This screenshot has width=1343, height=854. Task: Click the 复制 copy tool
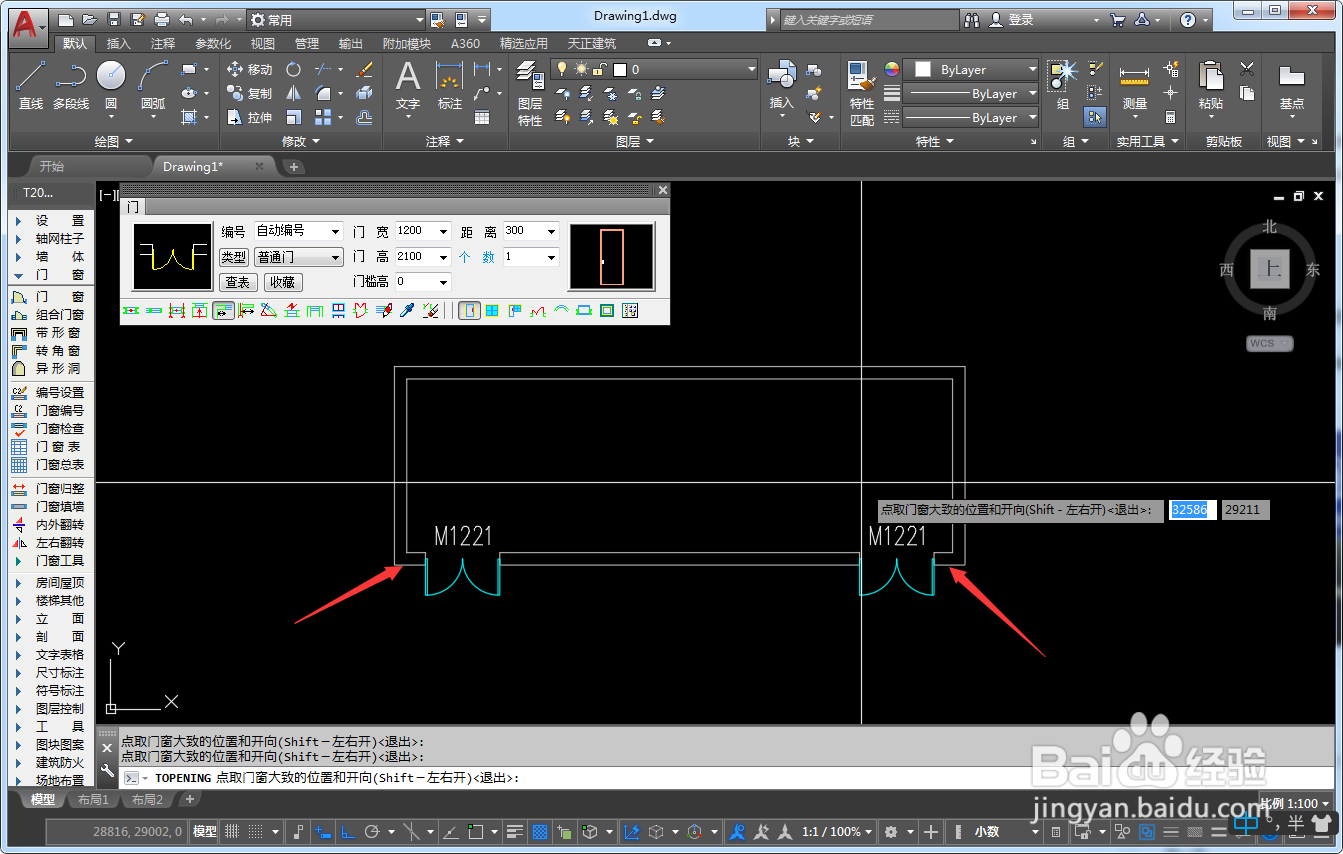(249, 93)
